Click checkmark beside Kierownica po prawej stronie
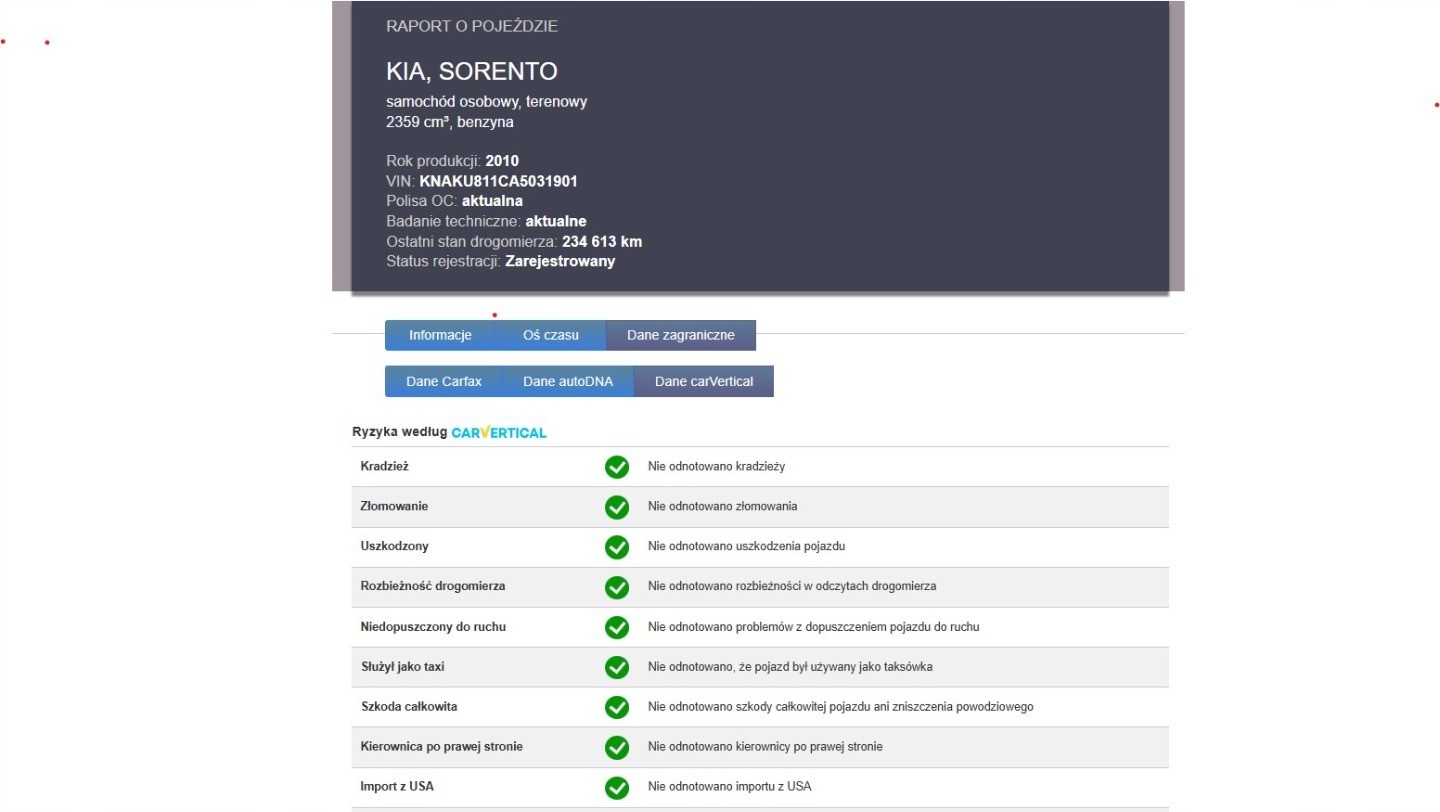 click(x=617, y=747)
